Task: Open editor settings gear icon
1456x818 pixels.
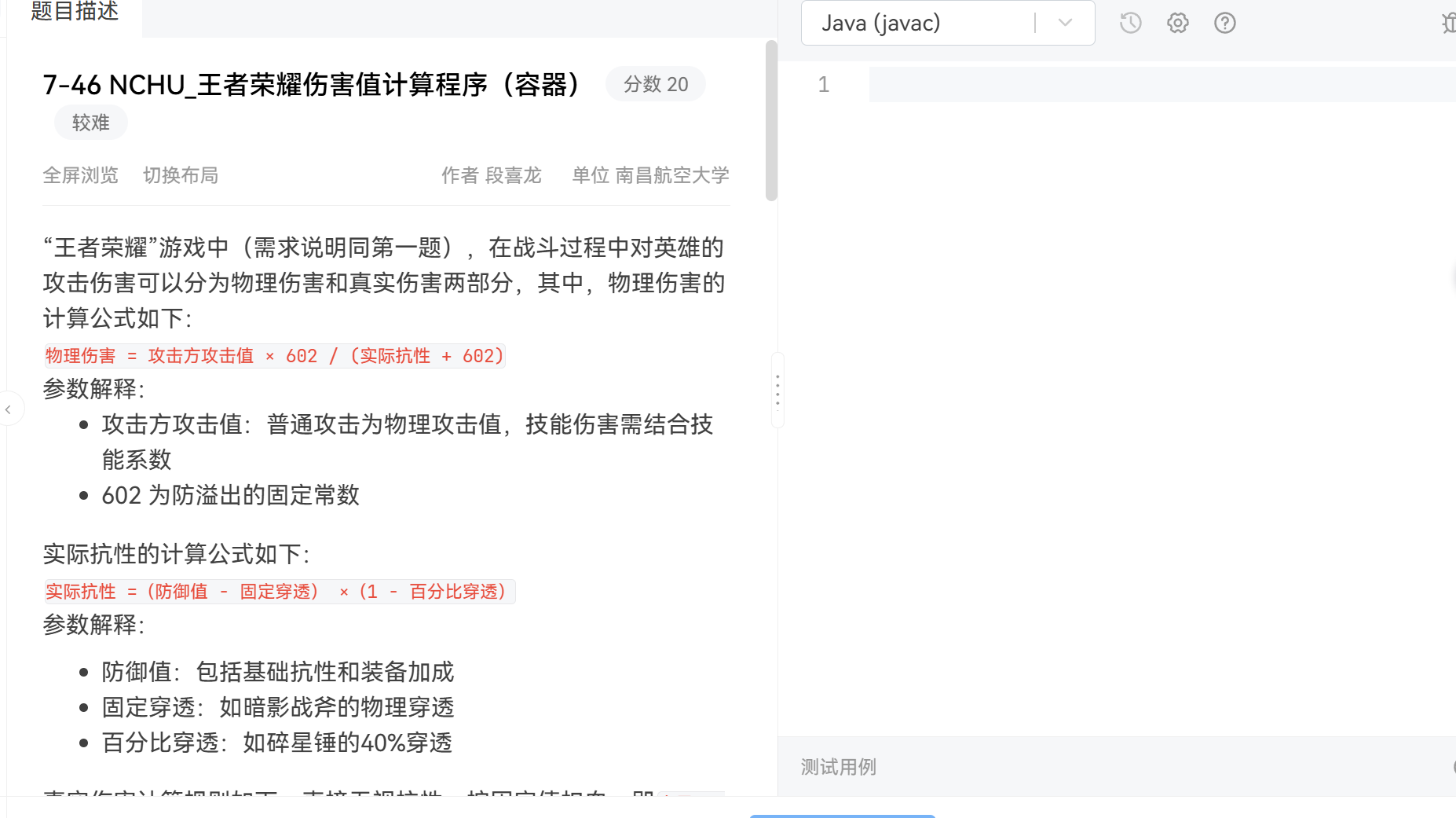Action: (1177, 23)
